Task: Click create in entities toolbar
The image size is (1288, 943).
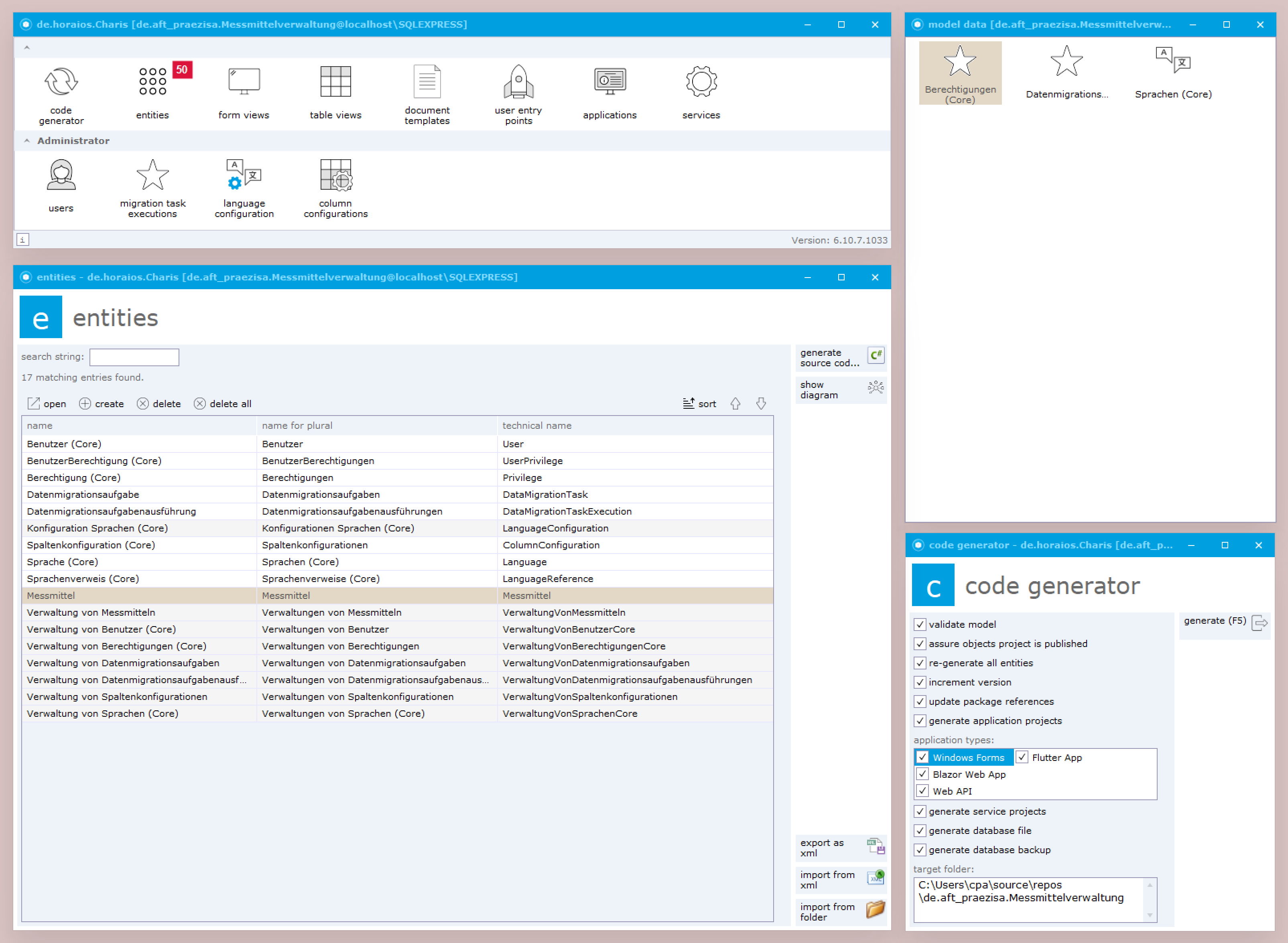Action: tap(101, 404)
